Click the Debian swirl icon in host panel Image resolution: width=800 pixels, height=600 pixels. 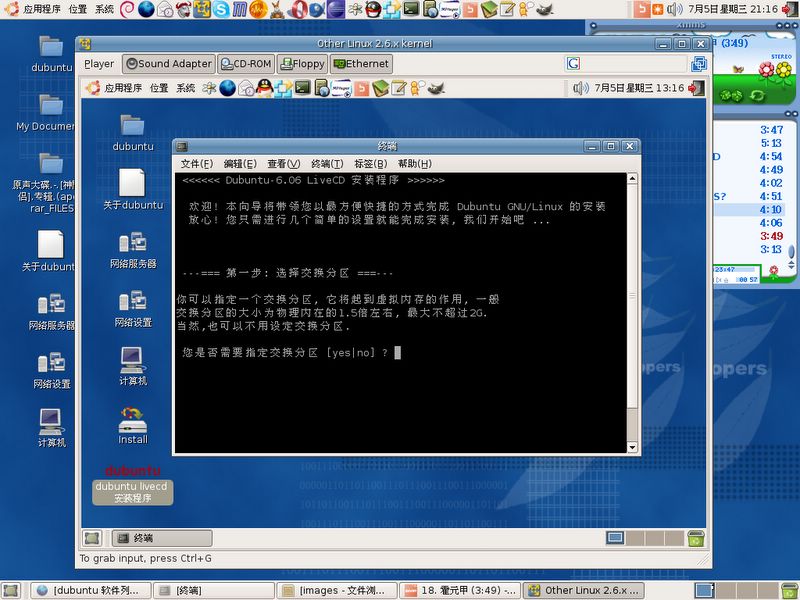(128, 9)
